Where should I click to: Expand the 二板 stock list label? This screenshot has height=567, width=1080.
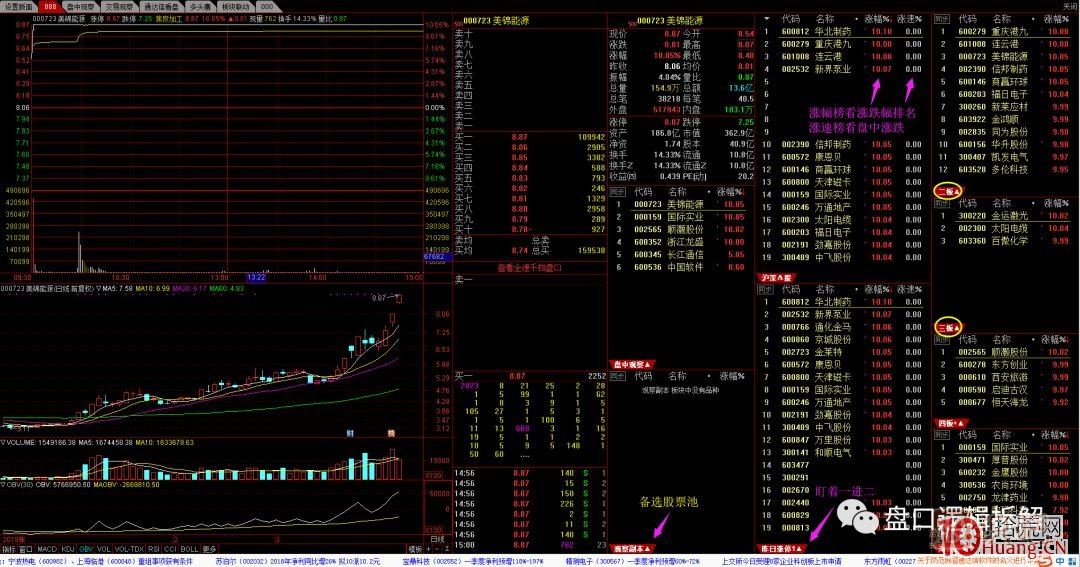click(947, 190)
